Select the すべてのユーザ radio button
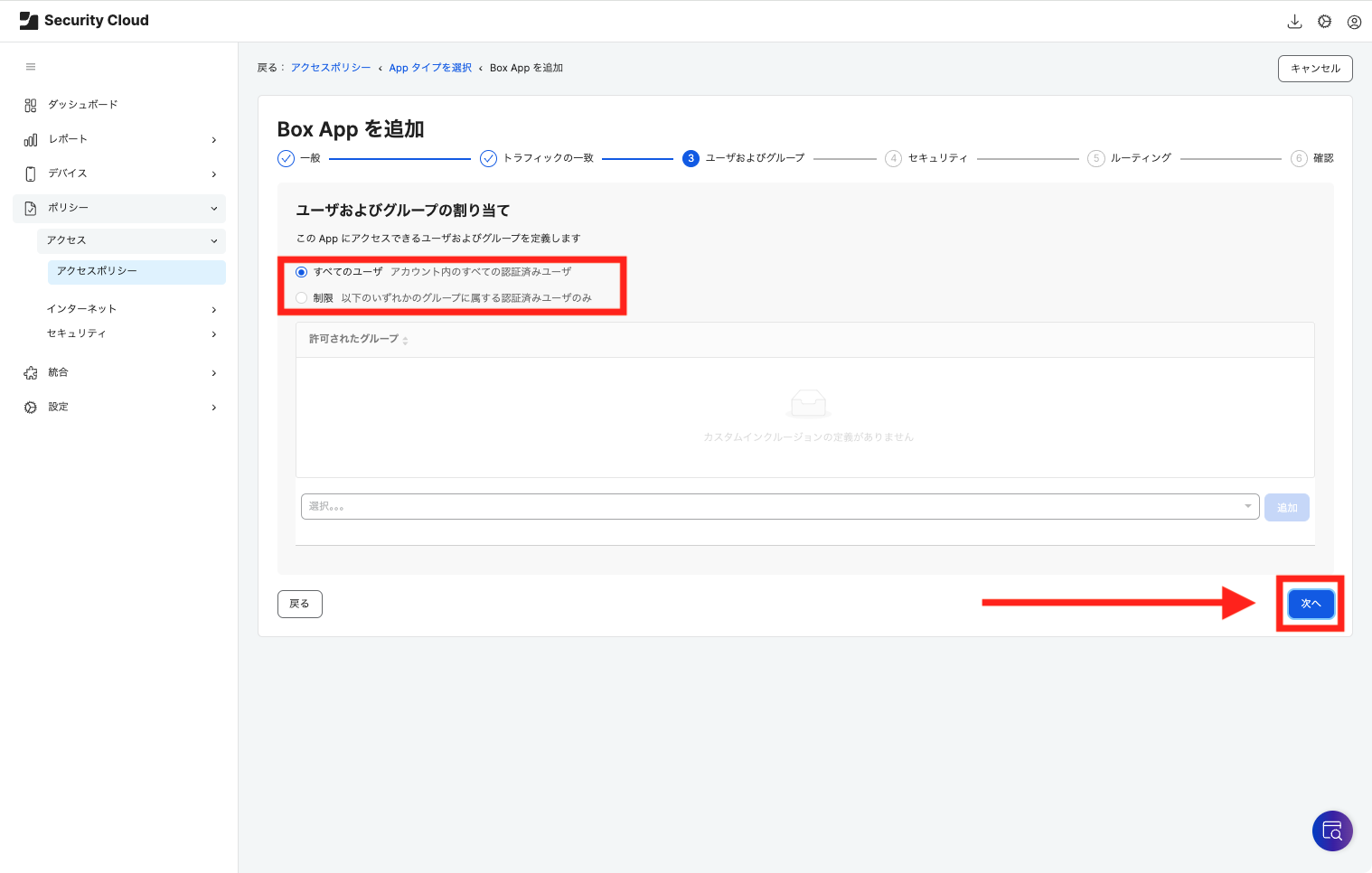 pyautogui.click(x=302, y=272)
